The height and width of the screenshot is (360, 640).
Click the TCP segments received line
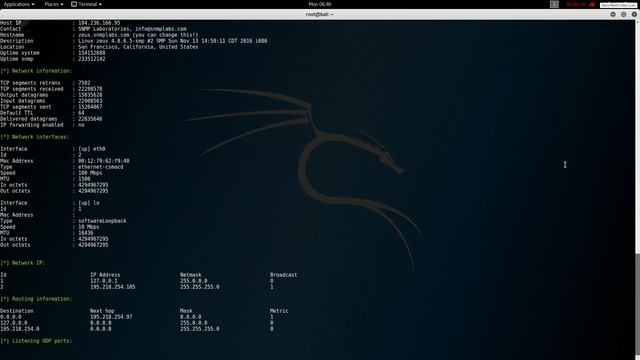coord(51,89)
